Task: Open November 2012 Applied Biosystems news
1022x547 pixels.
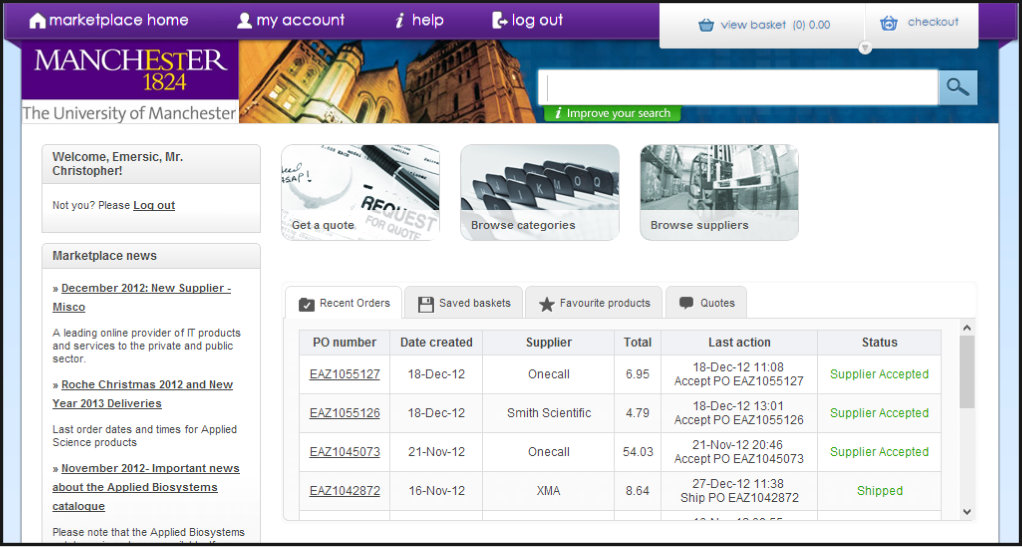Action: pos(146,487)
